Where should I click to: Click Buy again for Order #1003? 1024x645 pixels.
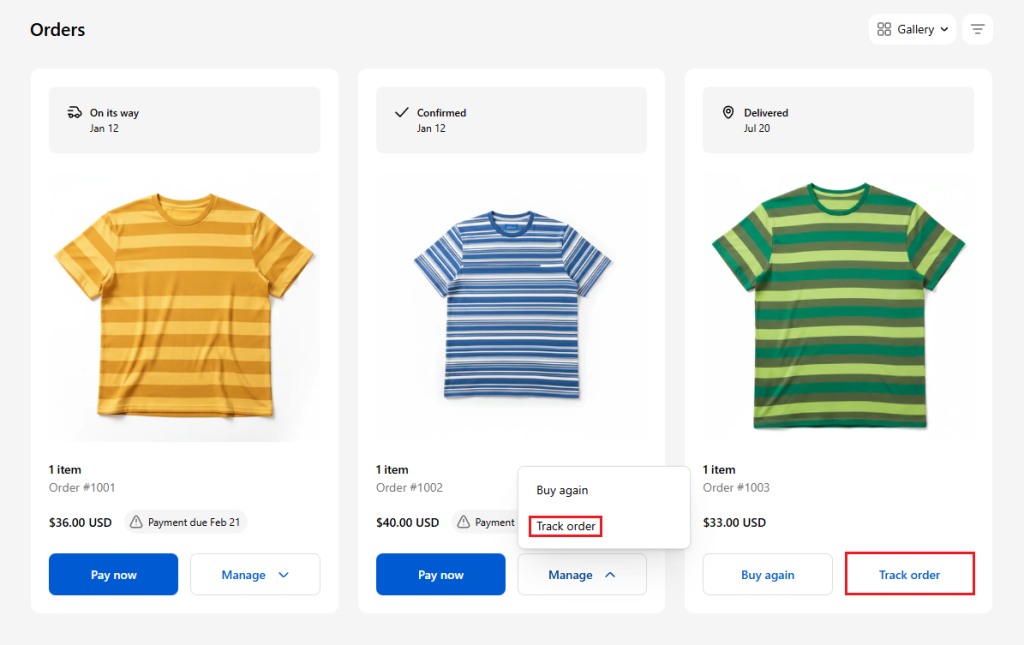[x=767, y=573]
